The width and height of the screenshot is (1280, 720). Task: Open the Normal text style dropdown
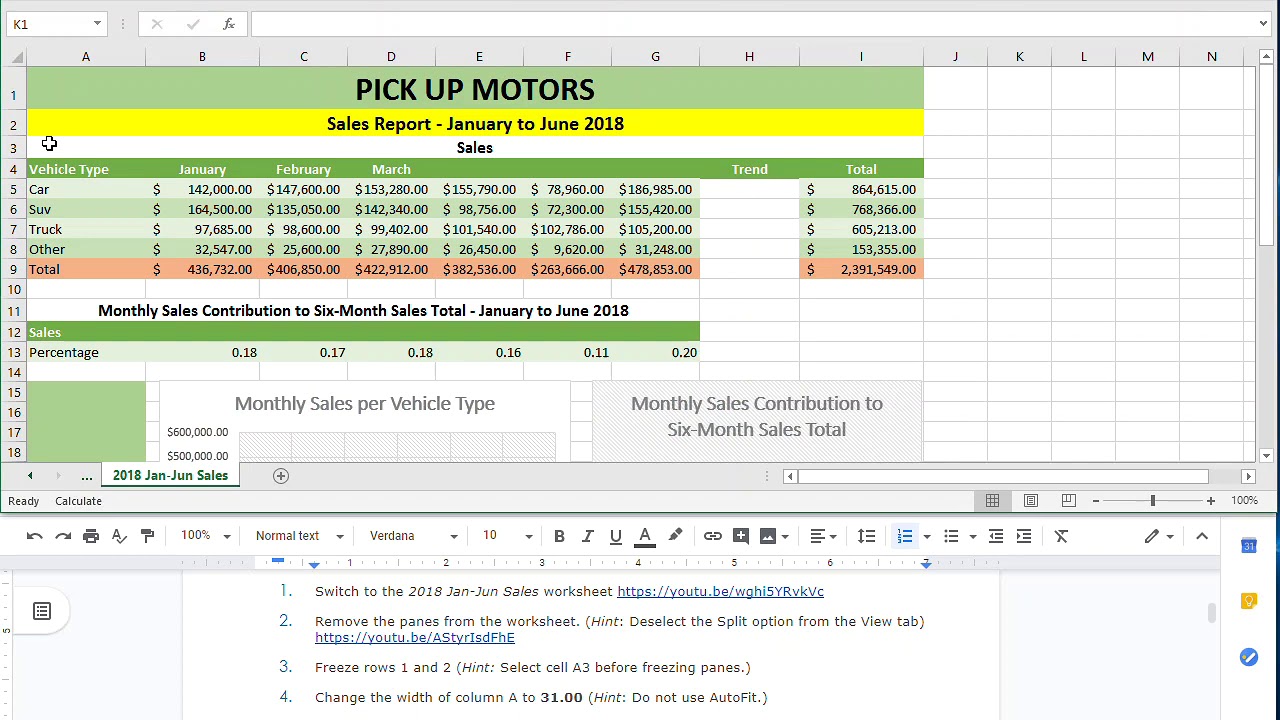click(x=299, y=536)
